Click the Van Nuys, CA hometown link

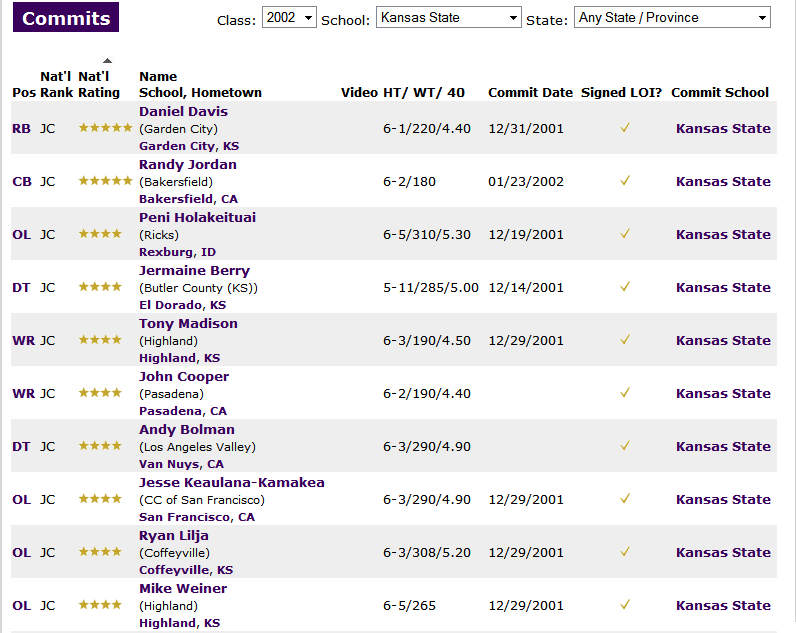click(x=181, y=464)
